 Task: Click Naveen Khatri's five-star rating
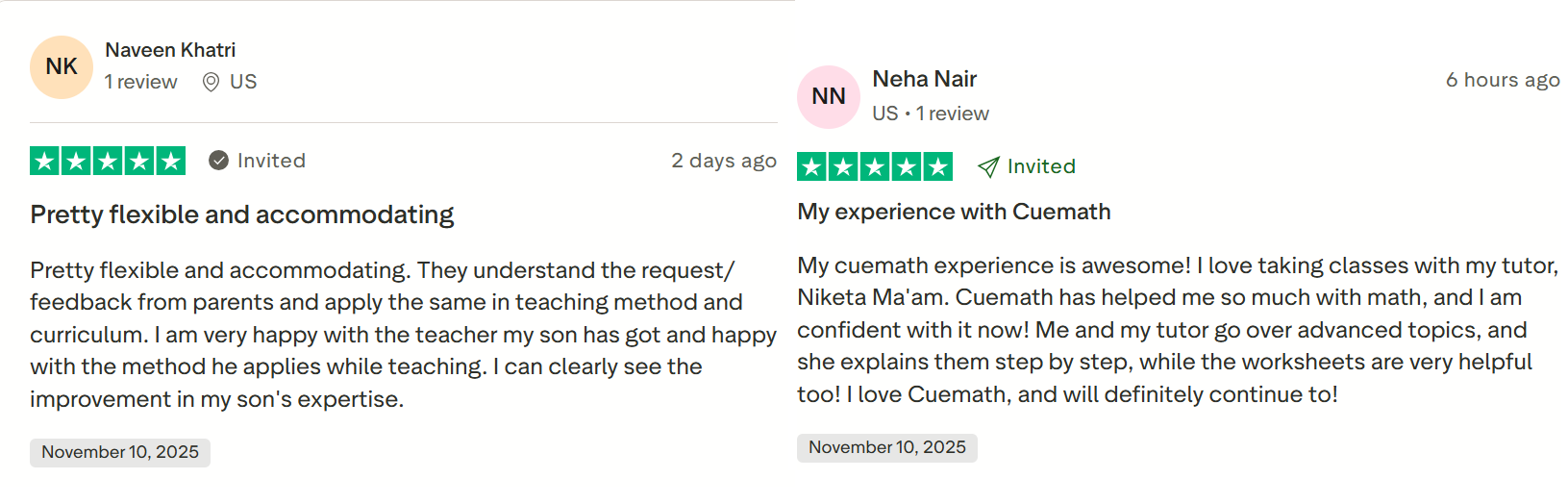[x=108, y=161]
